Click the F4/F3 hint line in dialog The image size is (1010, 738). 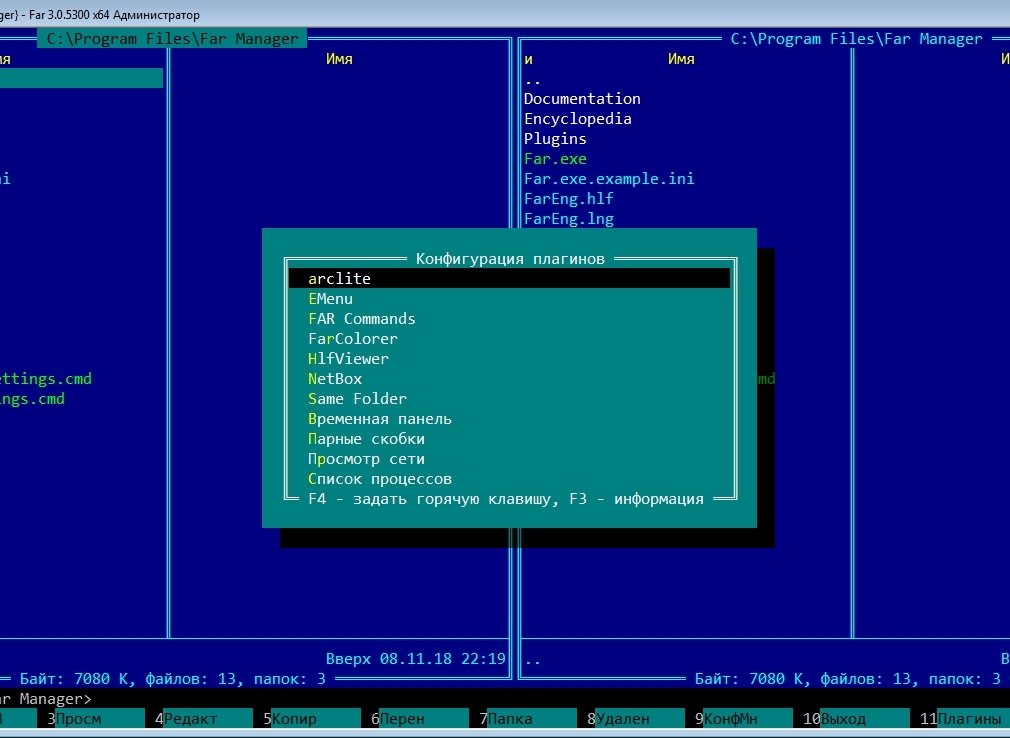[506, 498]
